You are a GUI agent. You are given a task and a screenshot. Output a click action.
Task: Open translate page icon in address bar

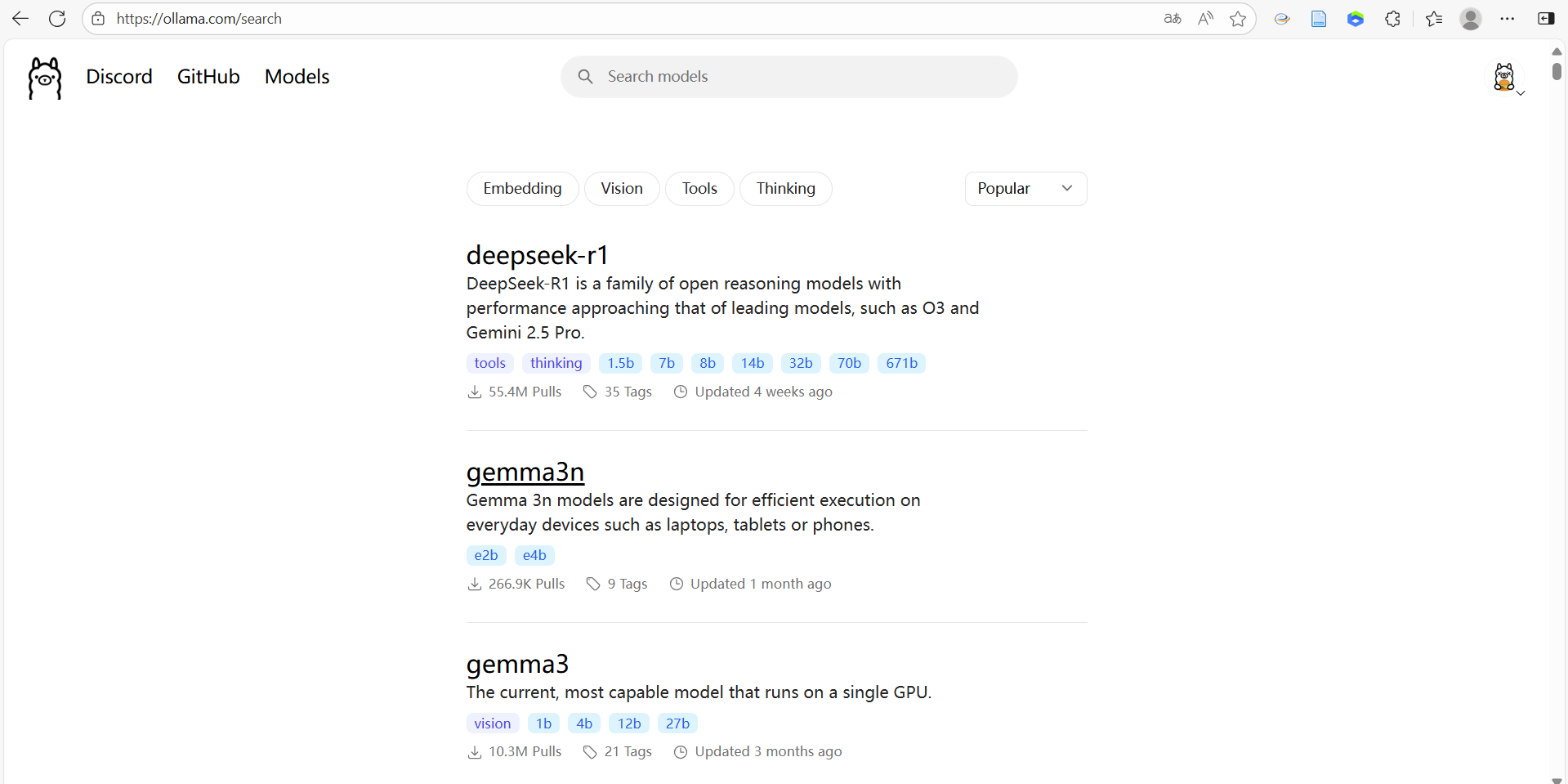click(1173, 19)
